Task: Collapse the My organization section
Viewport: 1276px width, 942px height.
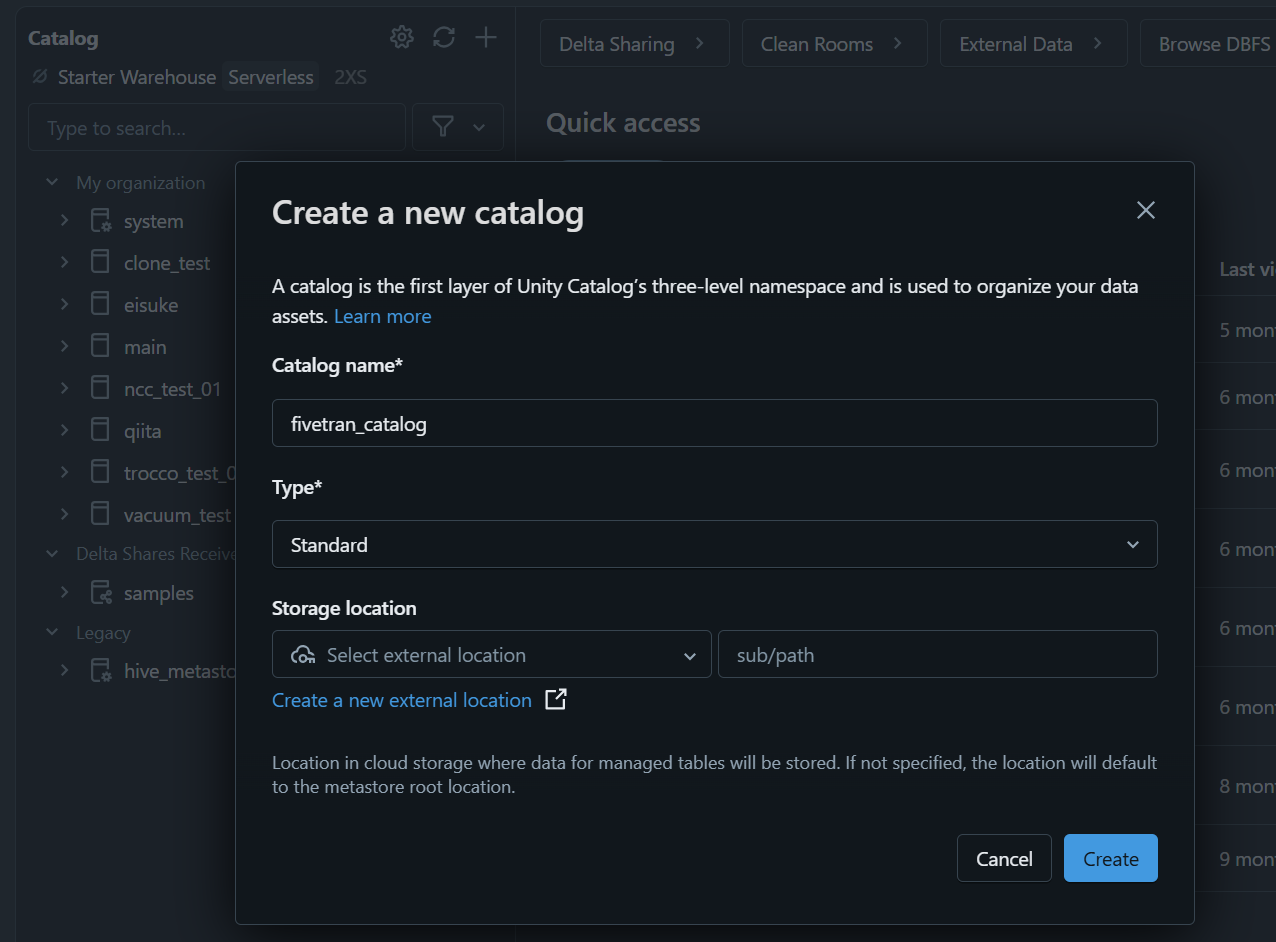Action: tap(53, 183)
